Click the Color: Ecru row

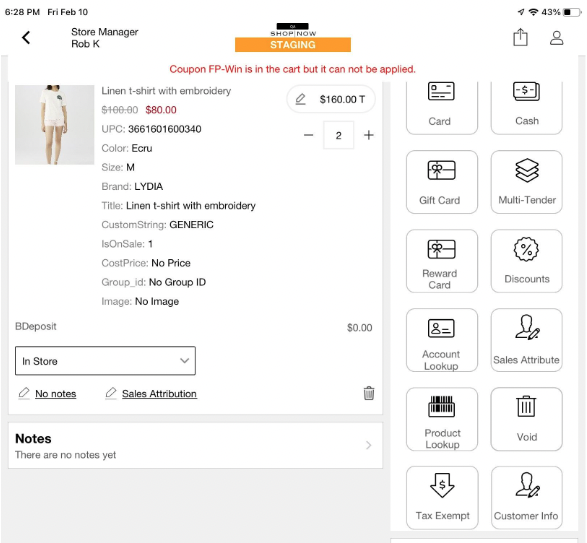(x=127, y=148)
